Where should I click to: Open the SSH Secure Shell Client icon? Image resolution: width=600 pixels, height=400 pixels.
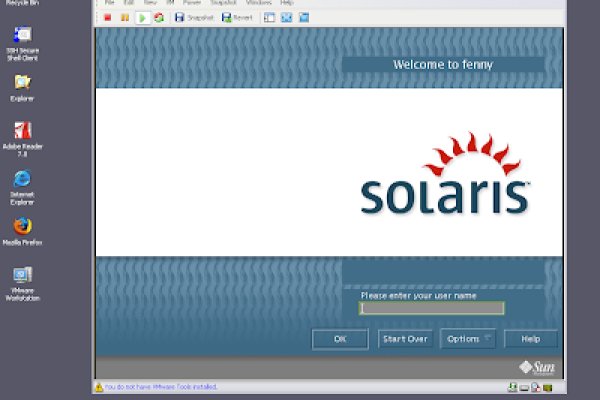pos(22,39)
